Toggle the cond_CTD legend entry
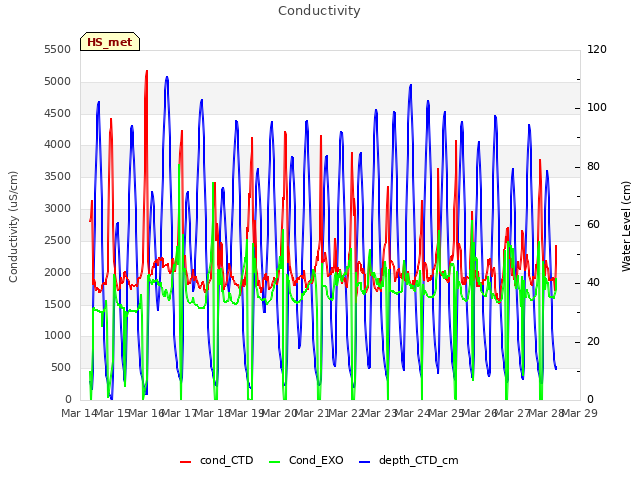Viewport: 640px width, 480px height. point(217,460)
